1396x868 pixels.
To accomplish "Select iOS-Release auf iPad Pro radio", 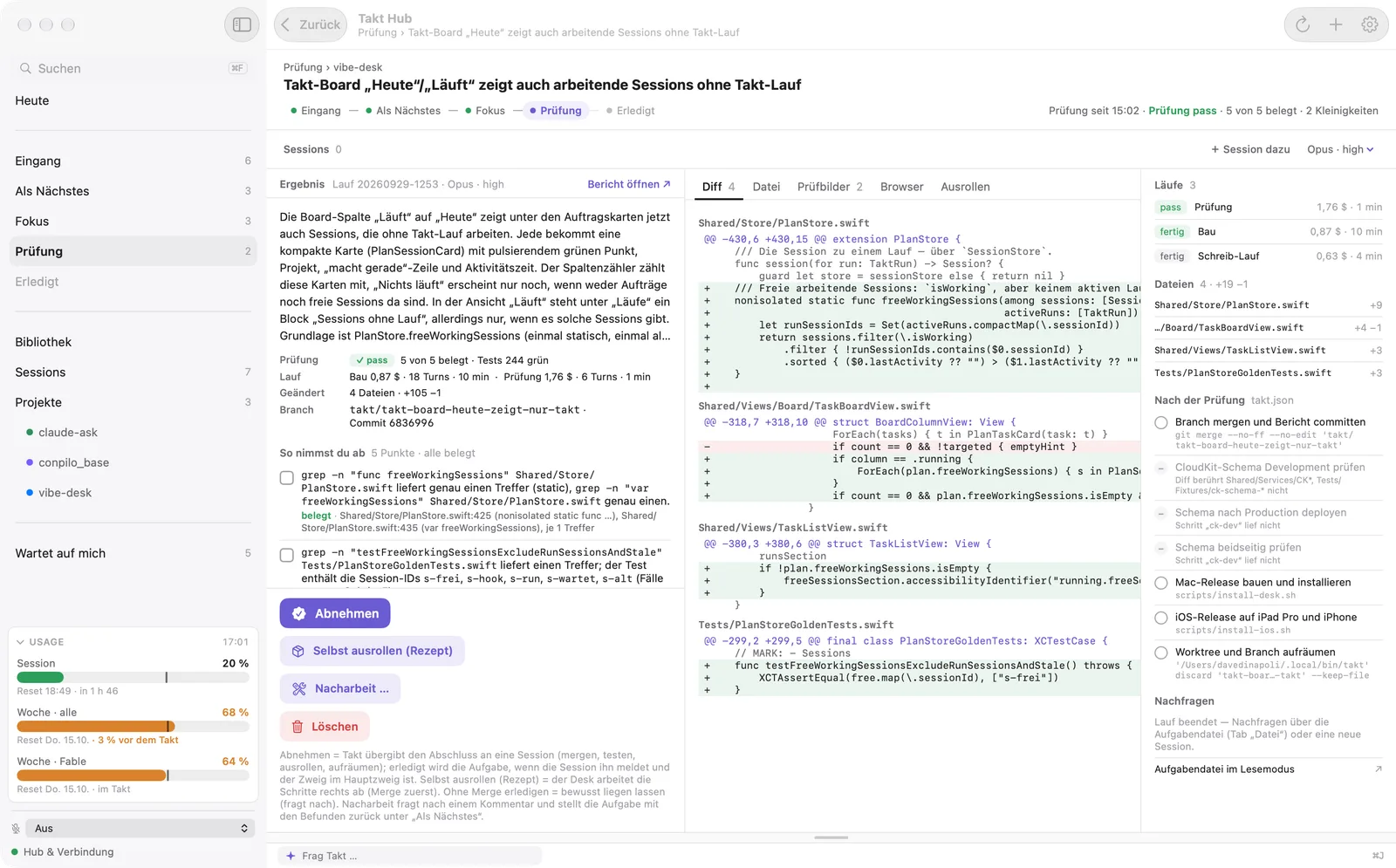I will tap(1161, 618).
